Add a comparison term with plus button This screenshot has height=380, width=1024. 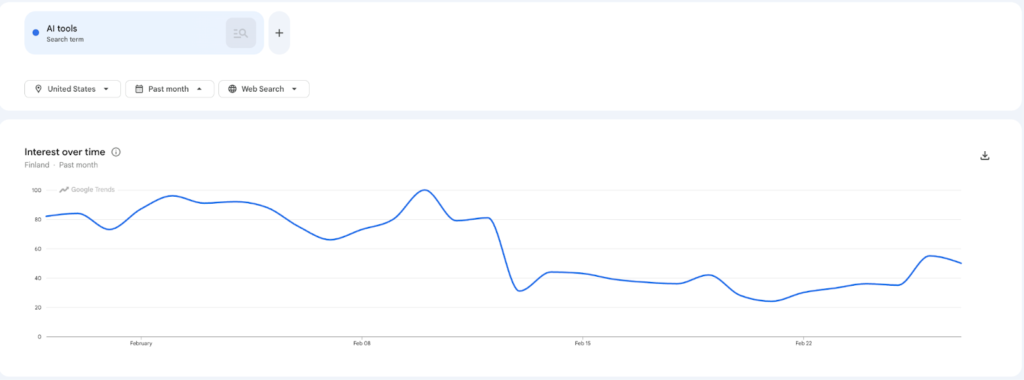[x=279, y=33]
